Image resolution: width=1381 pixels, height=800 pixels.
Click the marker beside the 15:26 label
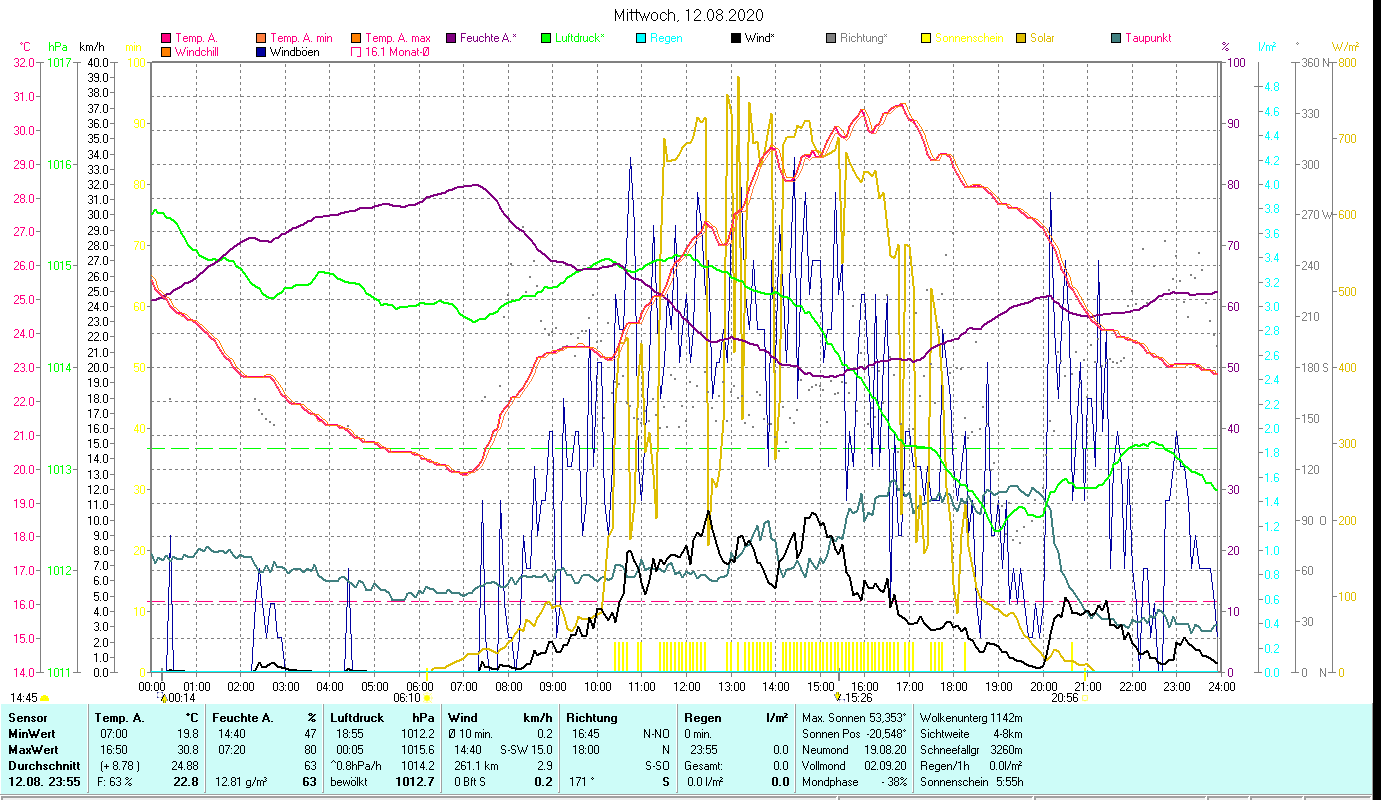[838, 697]
